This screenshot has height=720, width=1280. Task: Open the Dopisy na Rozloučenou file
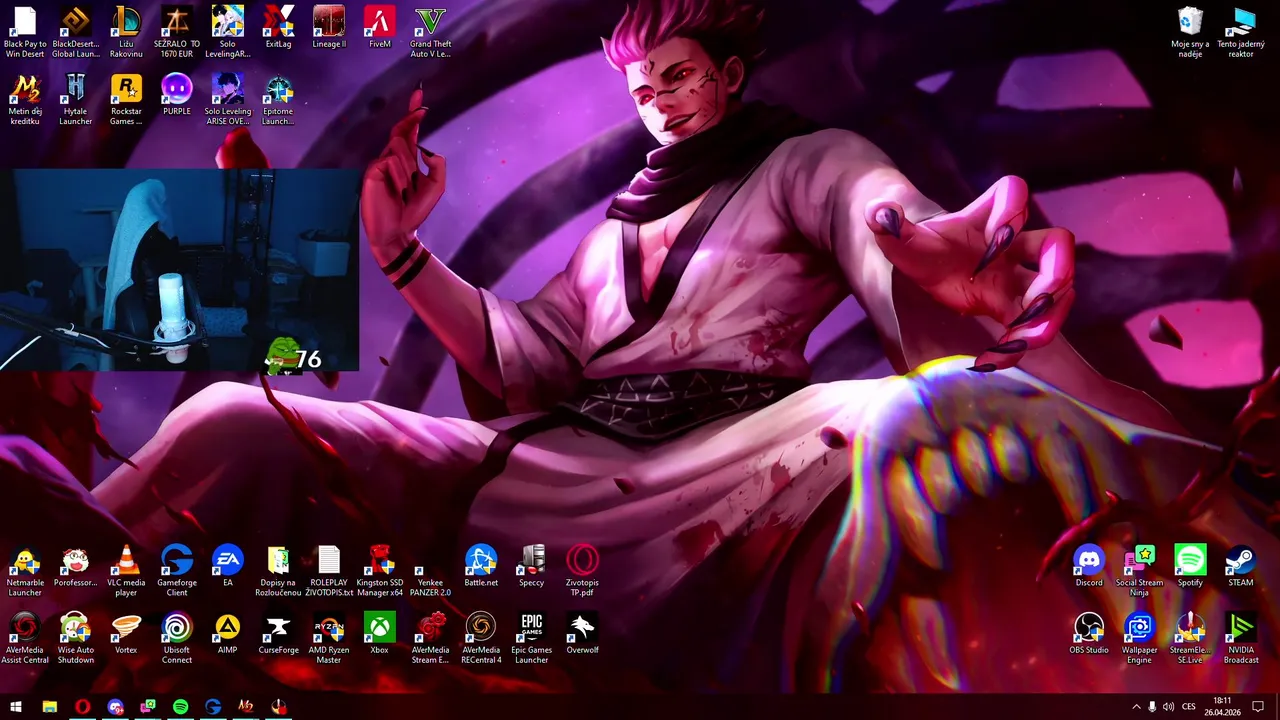[x=278, y=571]
